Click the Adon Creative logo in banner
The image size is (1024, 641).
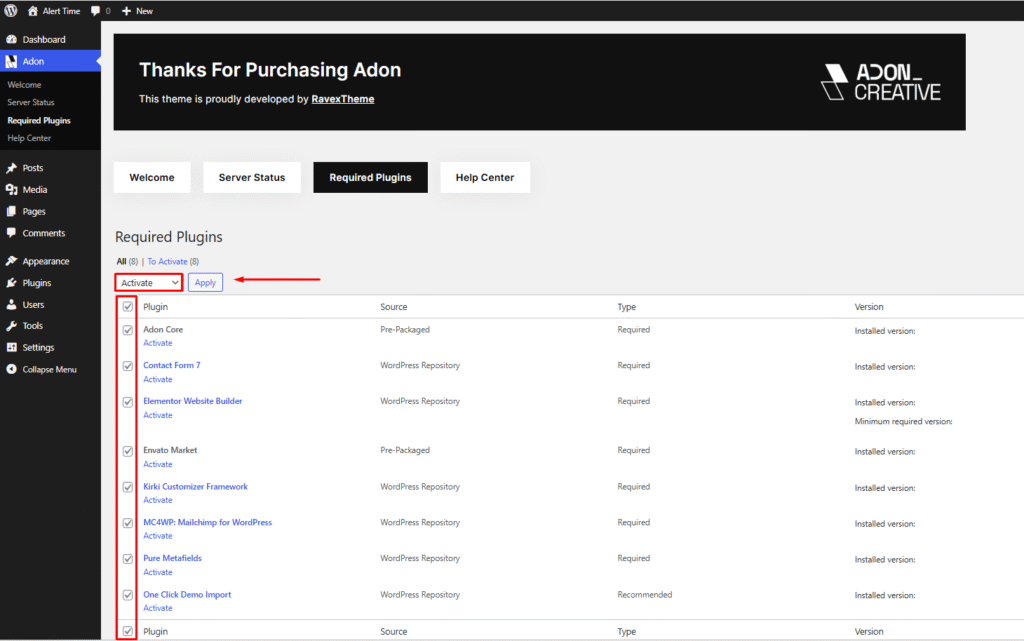(x=880, y=82)
